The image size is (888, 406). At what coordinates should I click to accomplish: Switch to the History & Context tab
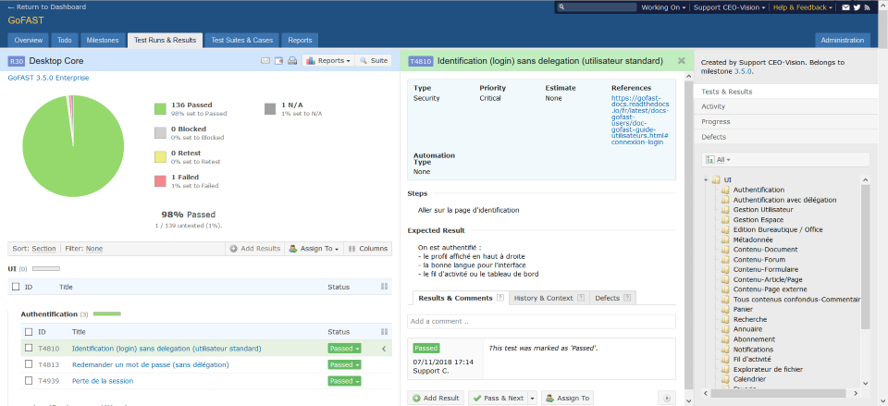549,298
